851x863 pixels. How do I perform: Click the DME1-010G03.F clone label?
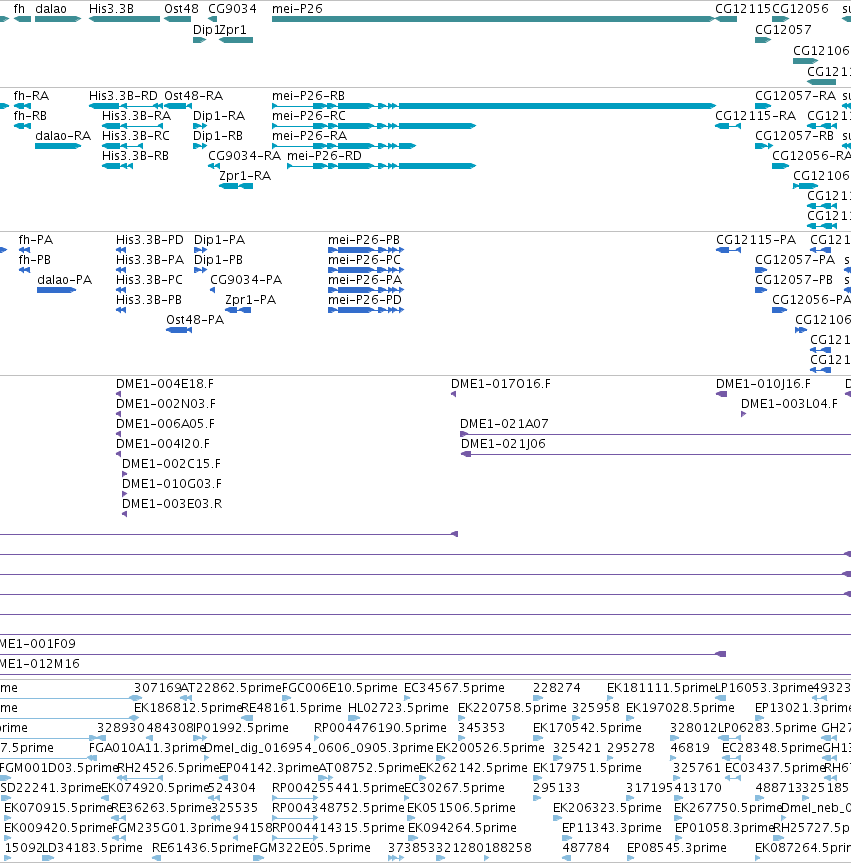click(x=172, y=484)
